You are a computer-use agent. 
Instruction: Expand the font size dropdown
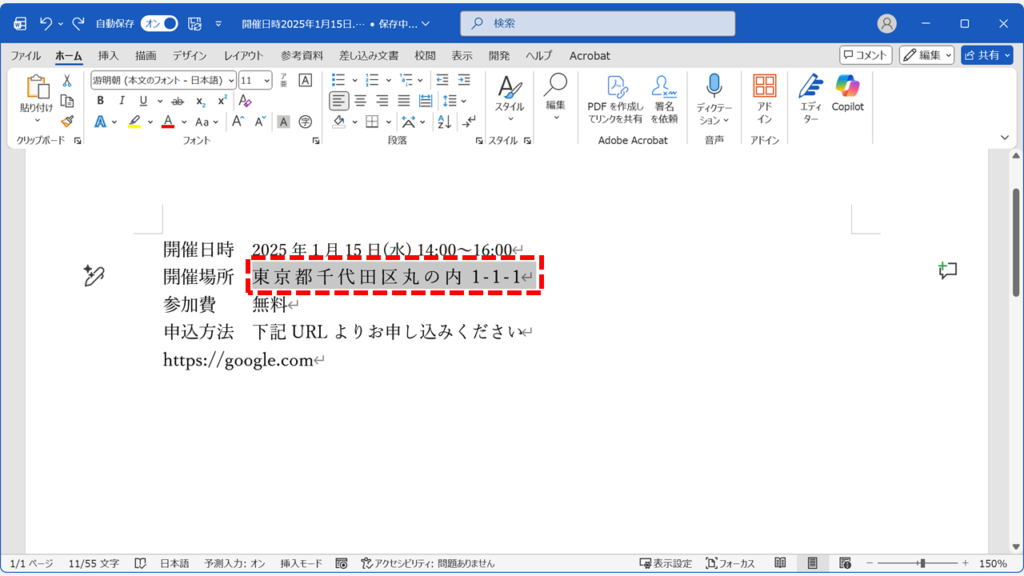pyautogui.click(x=267, y=81)
